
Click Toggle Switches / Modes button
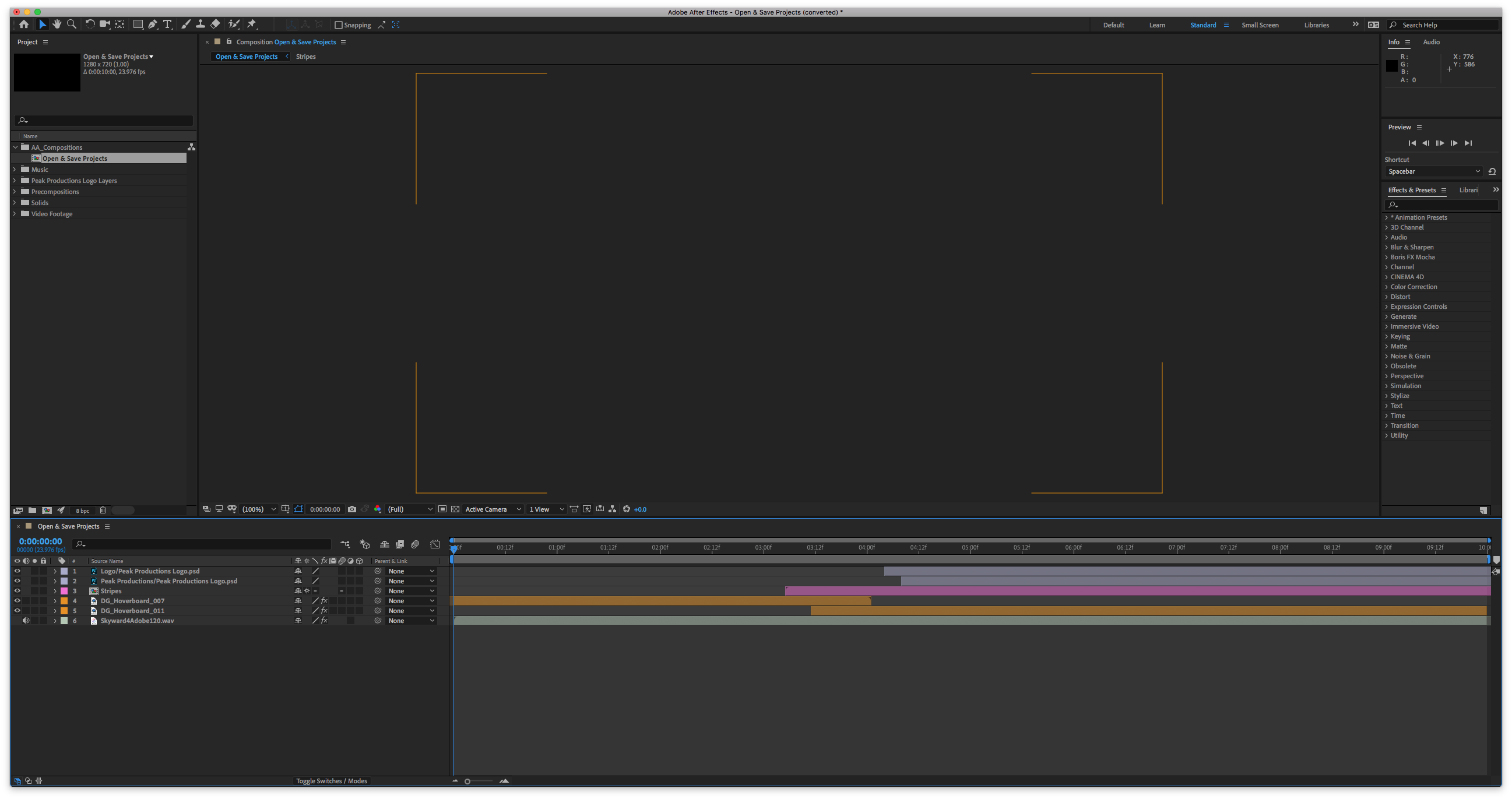[x=332, y=781]
